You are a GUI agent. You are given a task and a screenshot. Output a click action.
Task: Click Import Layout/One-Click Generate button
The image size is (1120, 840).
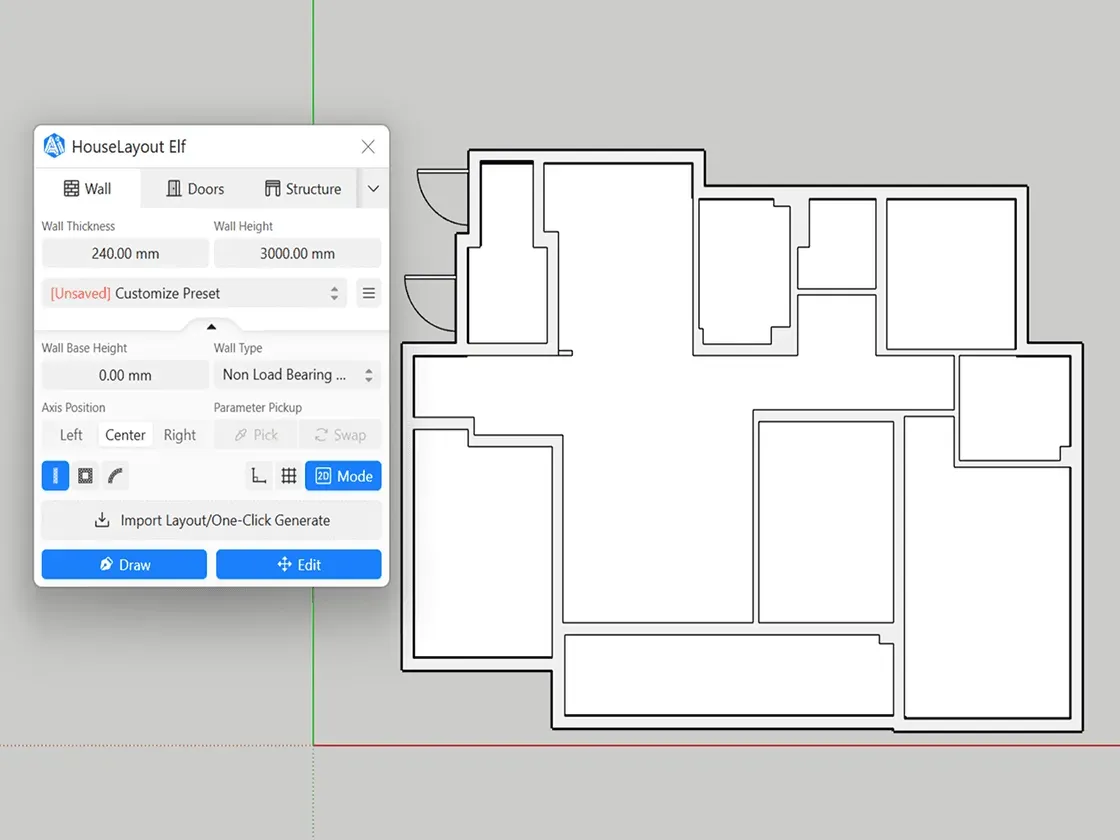[211, 520]
